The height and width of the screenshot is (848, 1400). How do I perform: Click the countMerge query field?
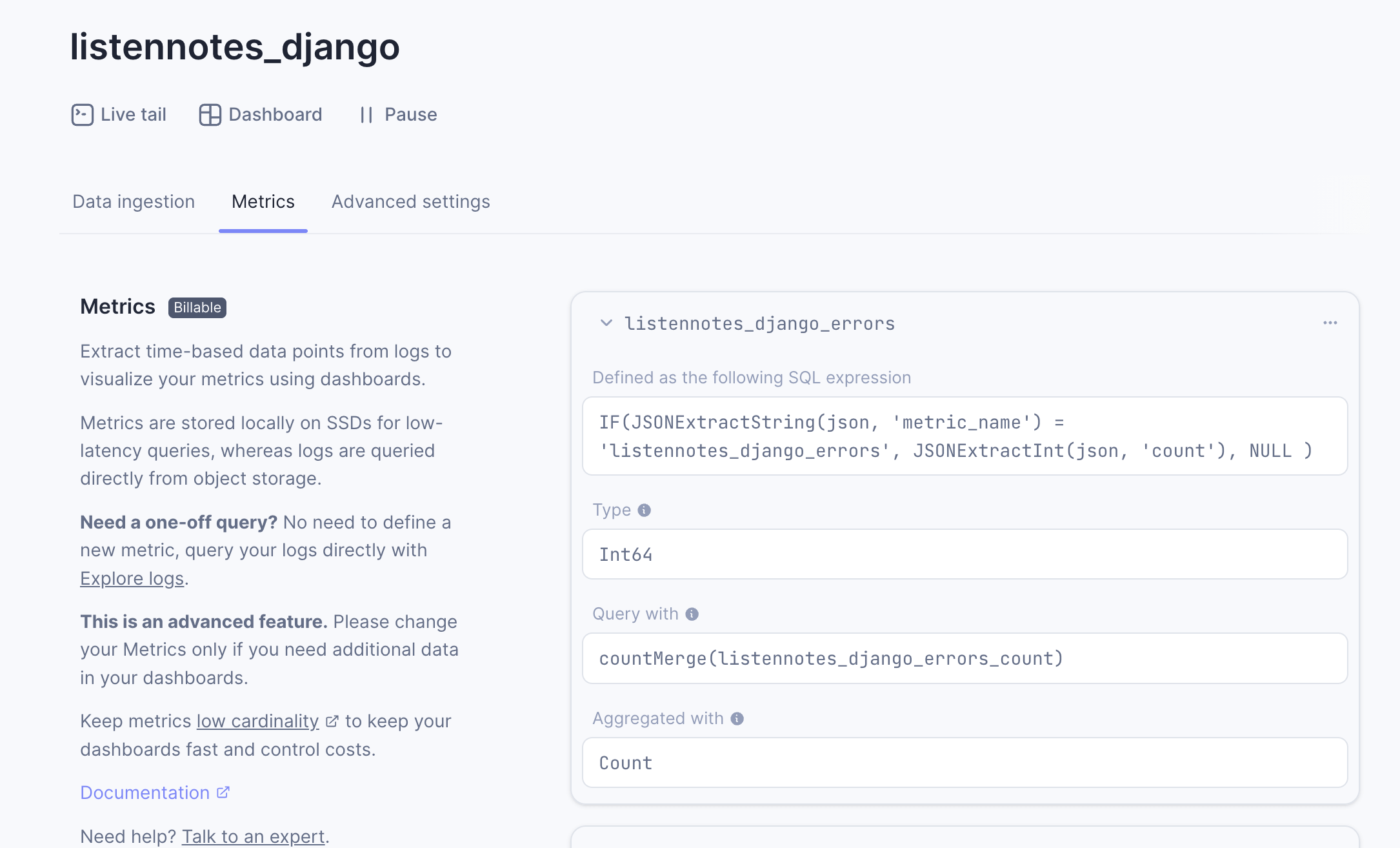[x=965, y=658]
